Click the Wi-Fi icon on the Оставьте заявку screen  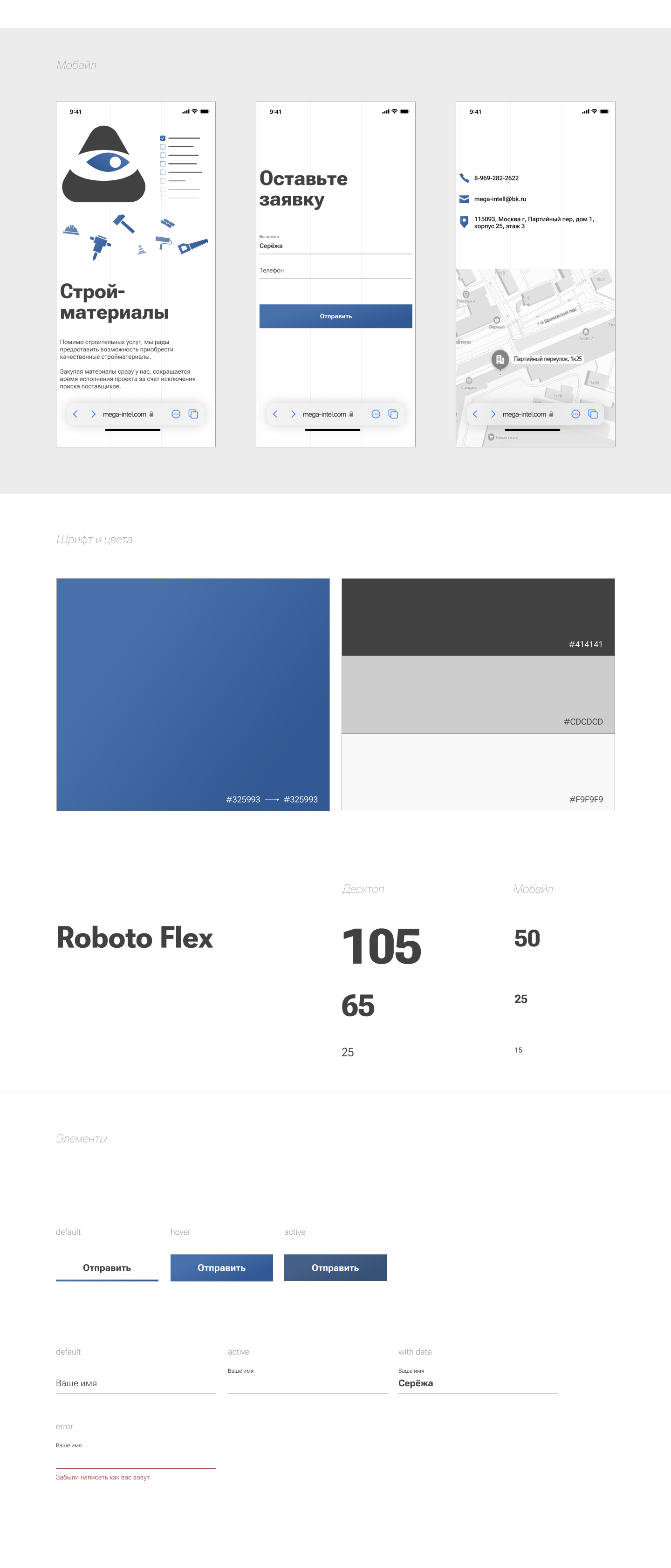394,111
